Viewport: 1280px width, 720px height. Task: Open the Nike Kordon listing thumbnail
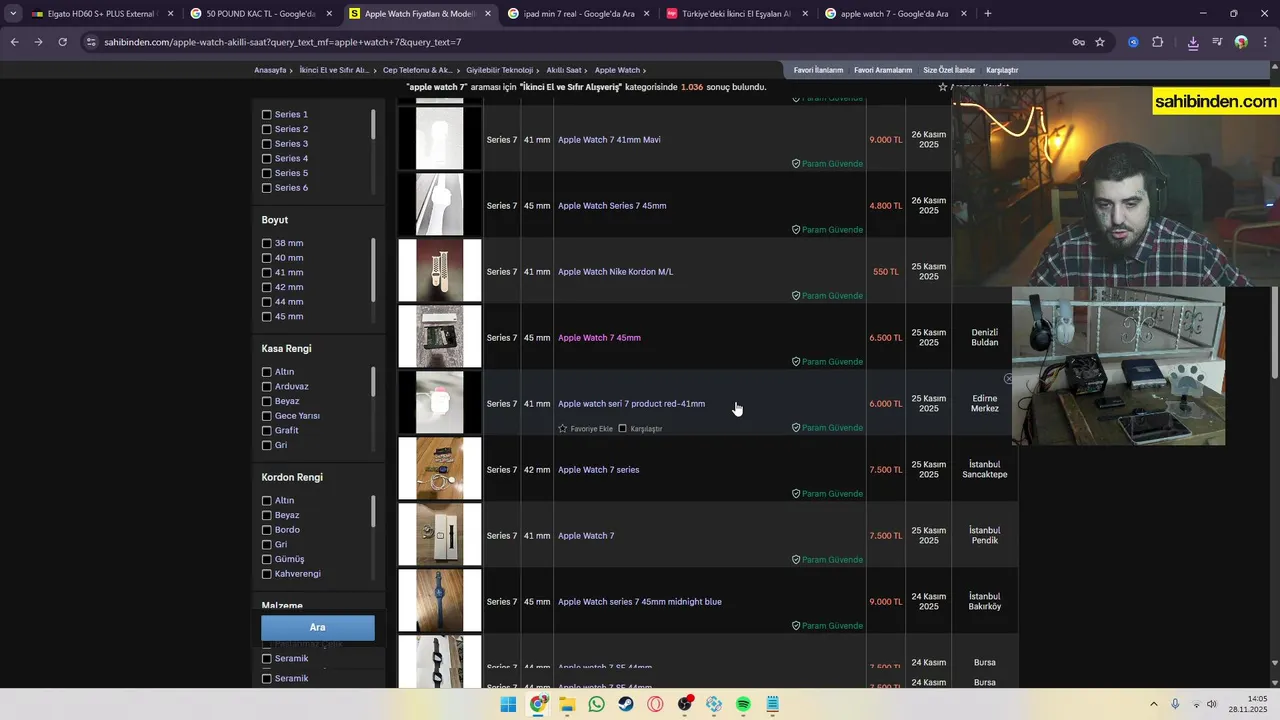[440, 270]
